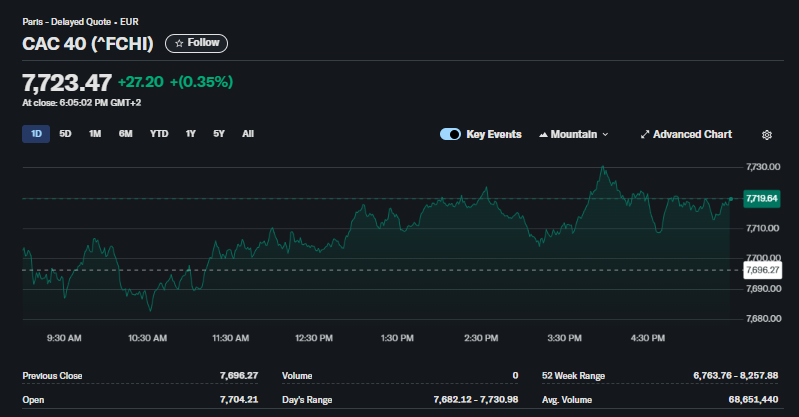Click the price value 7,723.47
The height and width of the screenshot is (417, 799).
(x=67, y=83)
